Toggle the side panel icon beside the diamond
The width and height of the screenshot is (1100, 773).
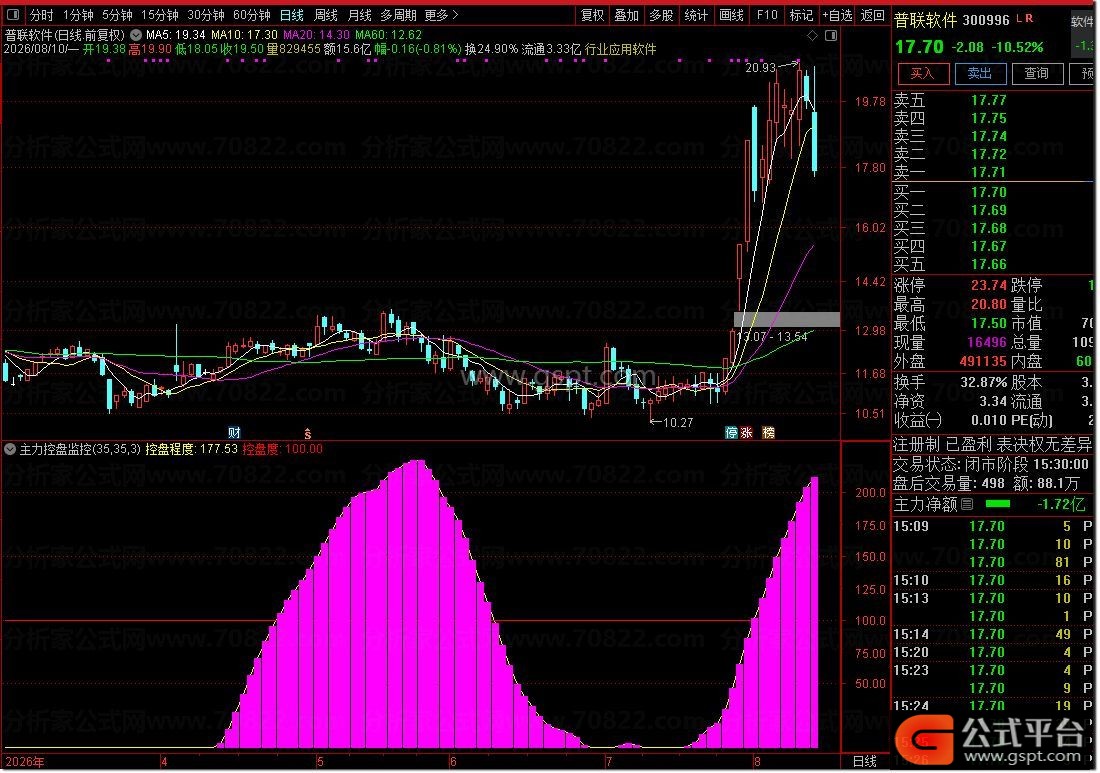point(831,35)
